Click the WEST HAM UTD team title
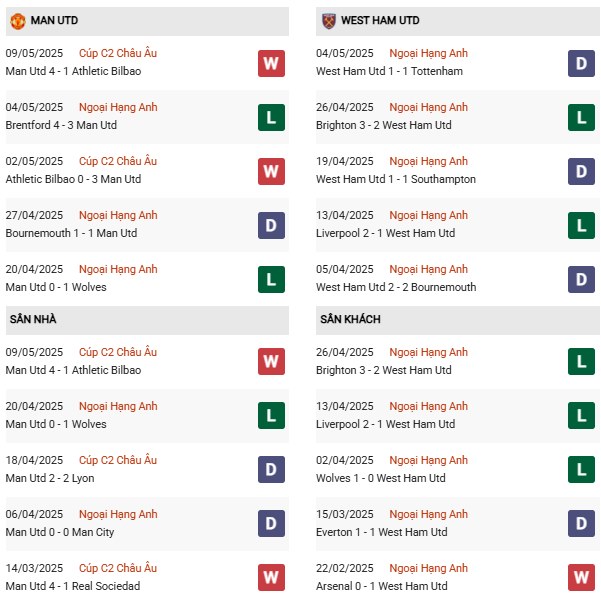 tap(380, 21)
